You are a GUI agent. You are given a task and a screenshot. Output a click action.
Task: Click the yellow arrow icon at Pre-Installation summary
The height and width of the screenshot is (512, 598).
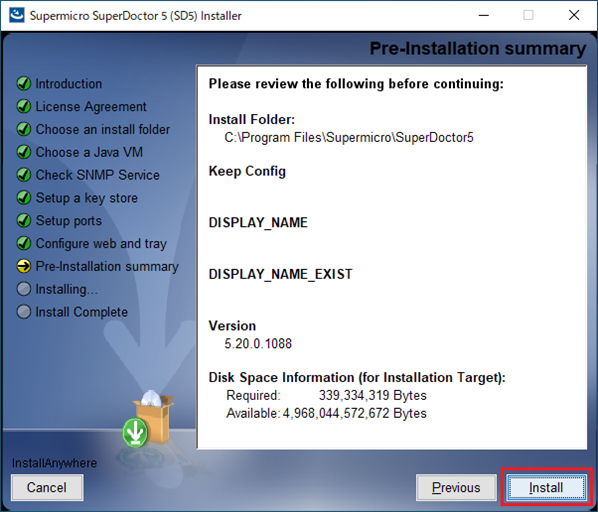(24, 266)
